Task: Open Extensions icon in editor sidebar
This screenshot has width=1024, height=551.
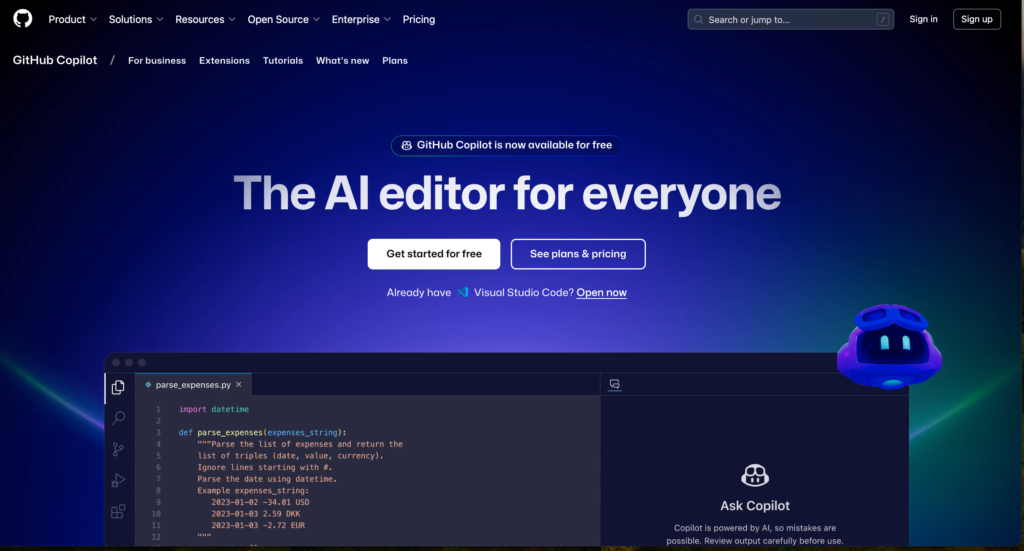Action: click(x=118, y=511)
